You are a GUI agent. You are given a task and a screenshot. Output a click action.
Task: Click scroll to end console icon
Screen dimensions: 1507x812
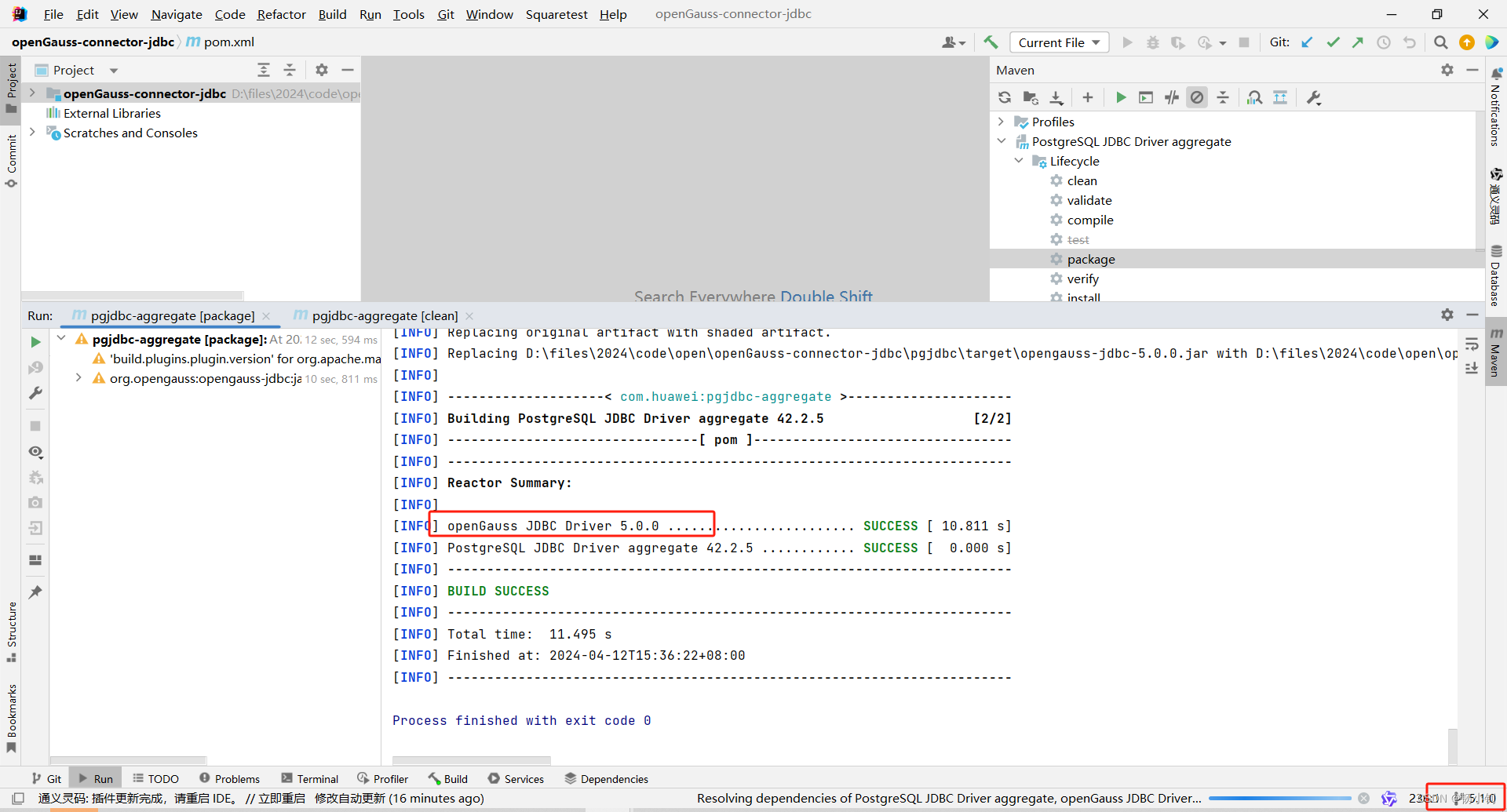[1472, 368]
